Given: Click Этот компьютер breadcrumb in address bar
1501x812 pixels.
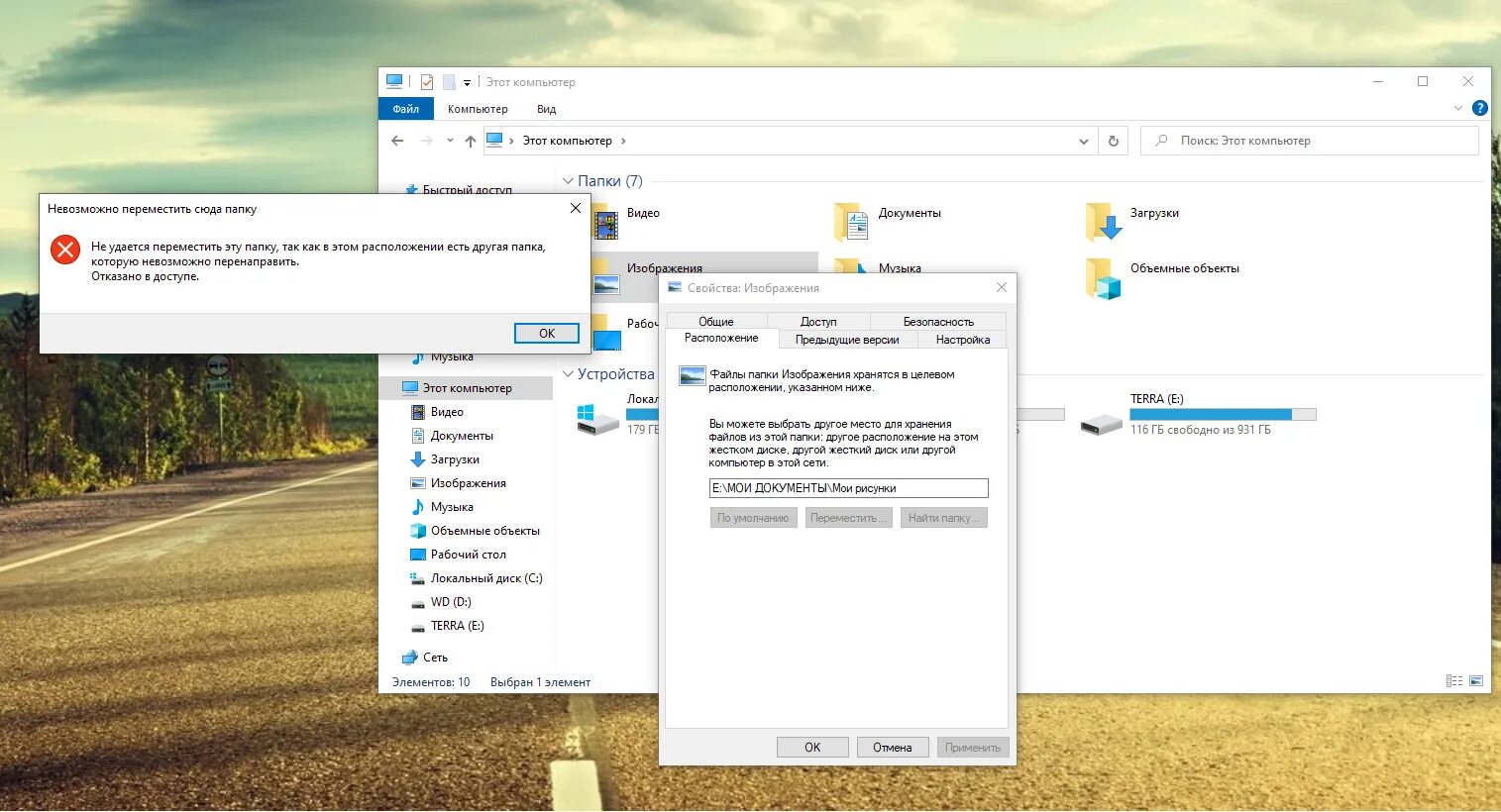Looking at the screenshot, I should coord(567,141).
